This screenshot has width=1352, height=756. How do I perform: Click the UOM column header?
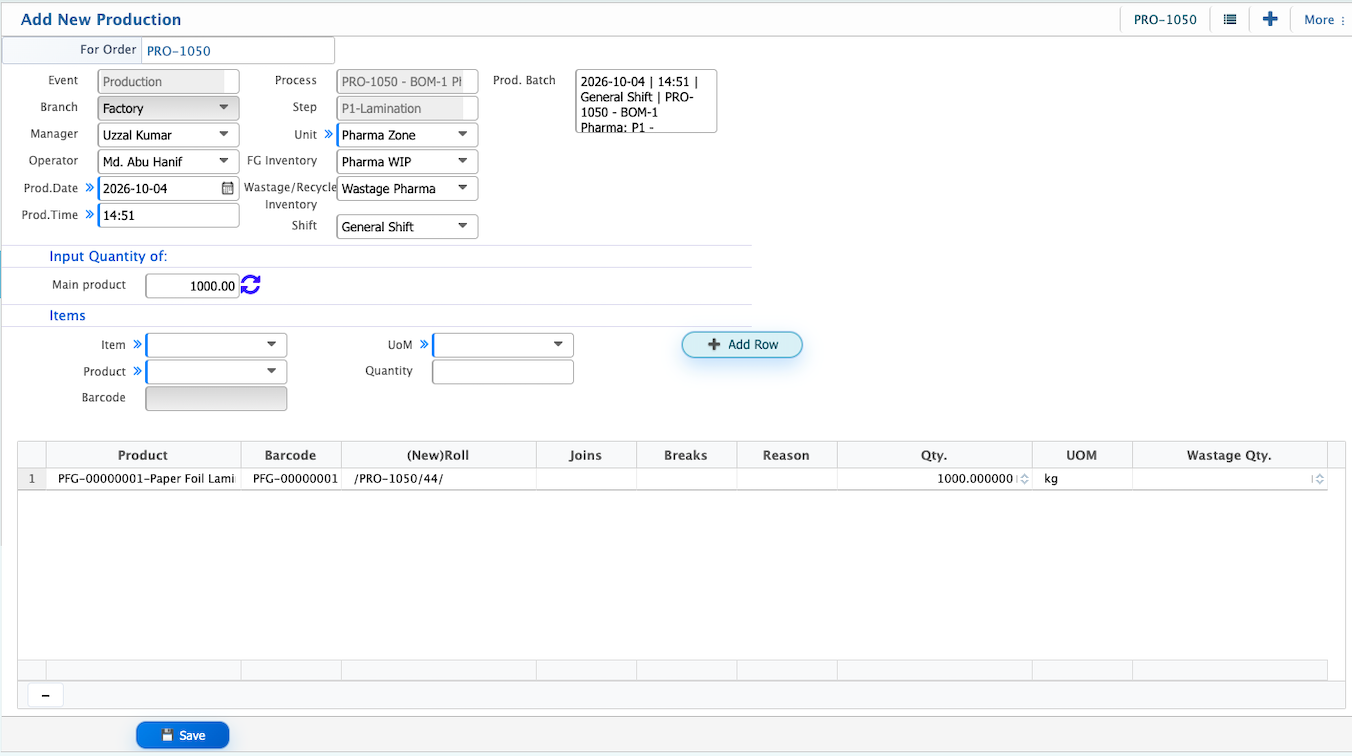1082,455
